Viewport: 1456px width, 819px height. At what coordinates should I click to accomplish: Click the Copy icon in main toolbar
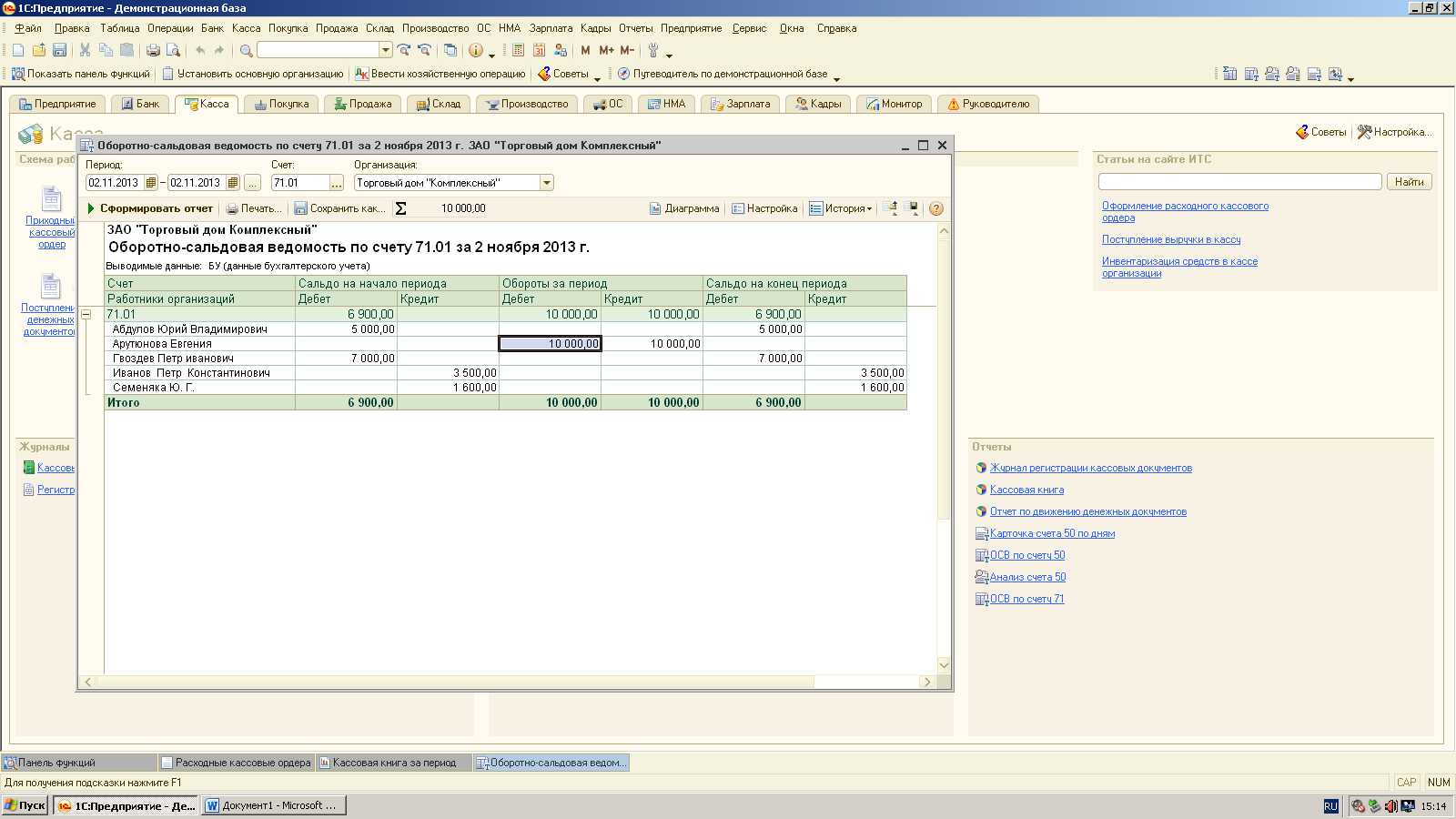tap(106, 50)
